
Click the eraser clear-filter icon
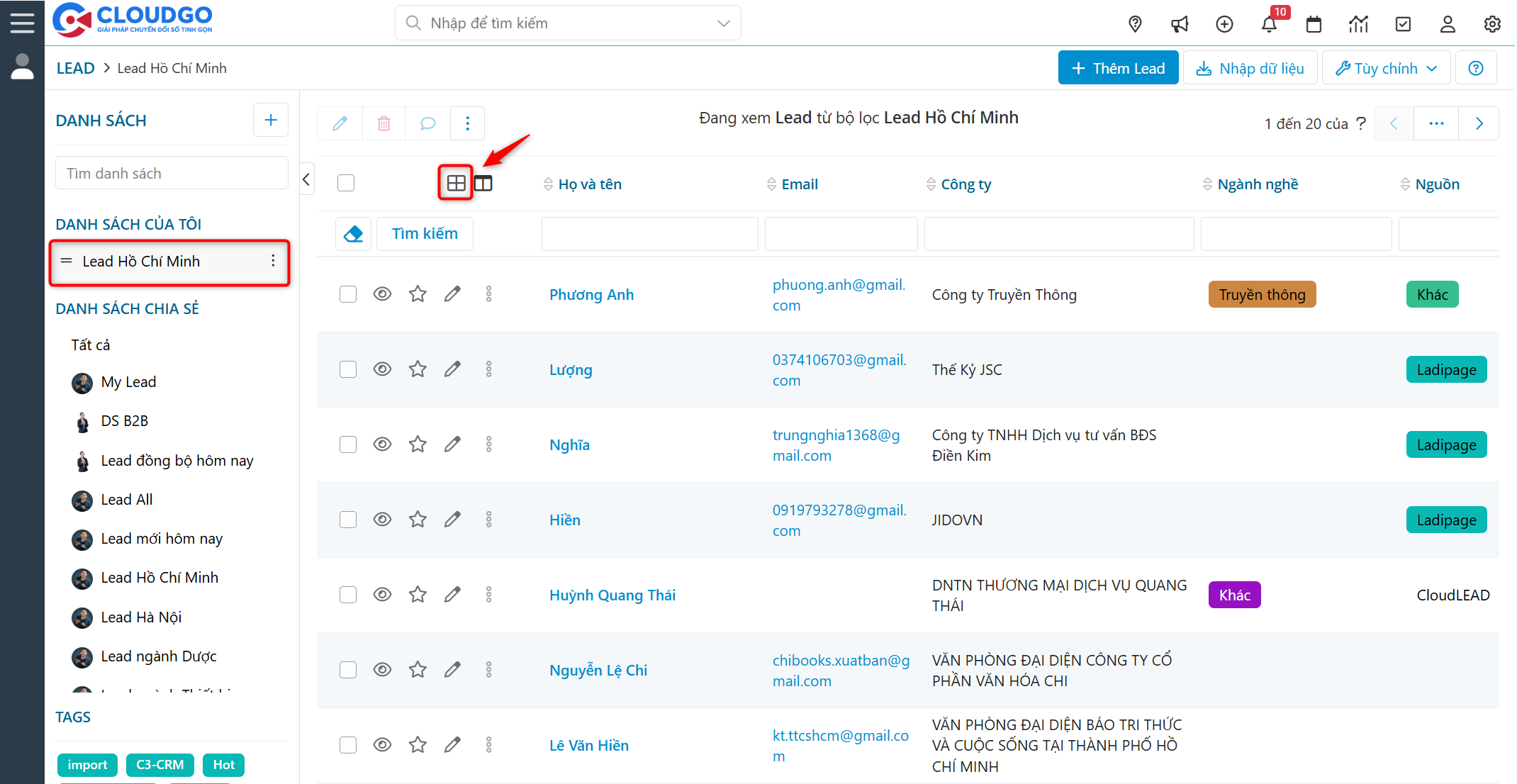pos(353,234)
